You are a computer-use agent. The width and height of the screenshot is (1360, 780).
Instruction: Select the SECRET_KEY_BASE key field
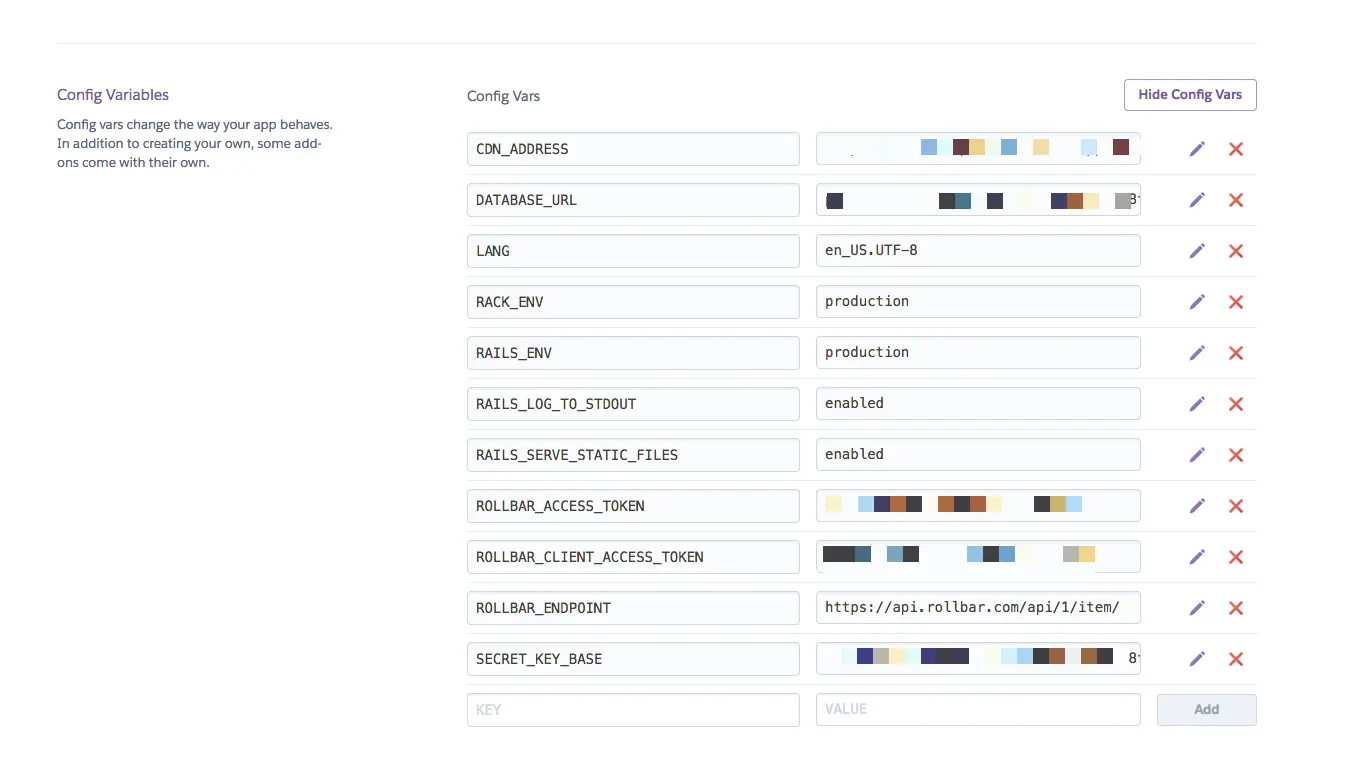pos(633,659)
